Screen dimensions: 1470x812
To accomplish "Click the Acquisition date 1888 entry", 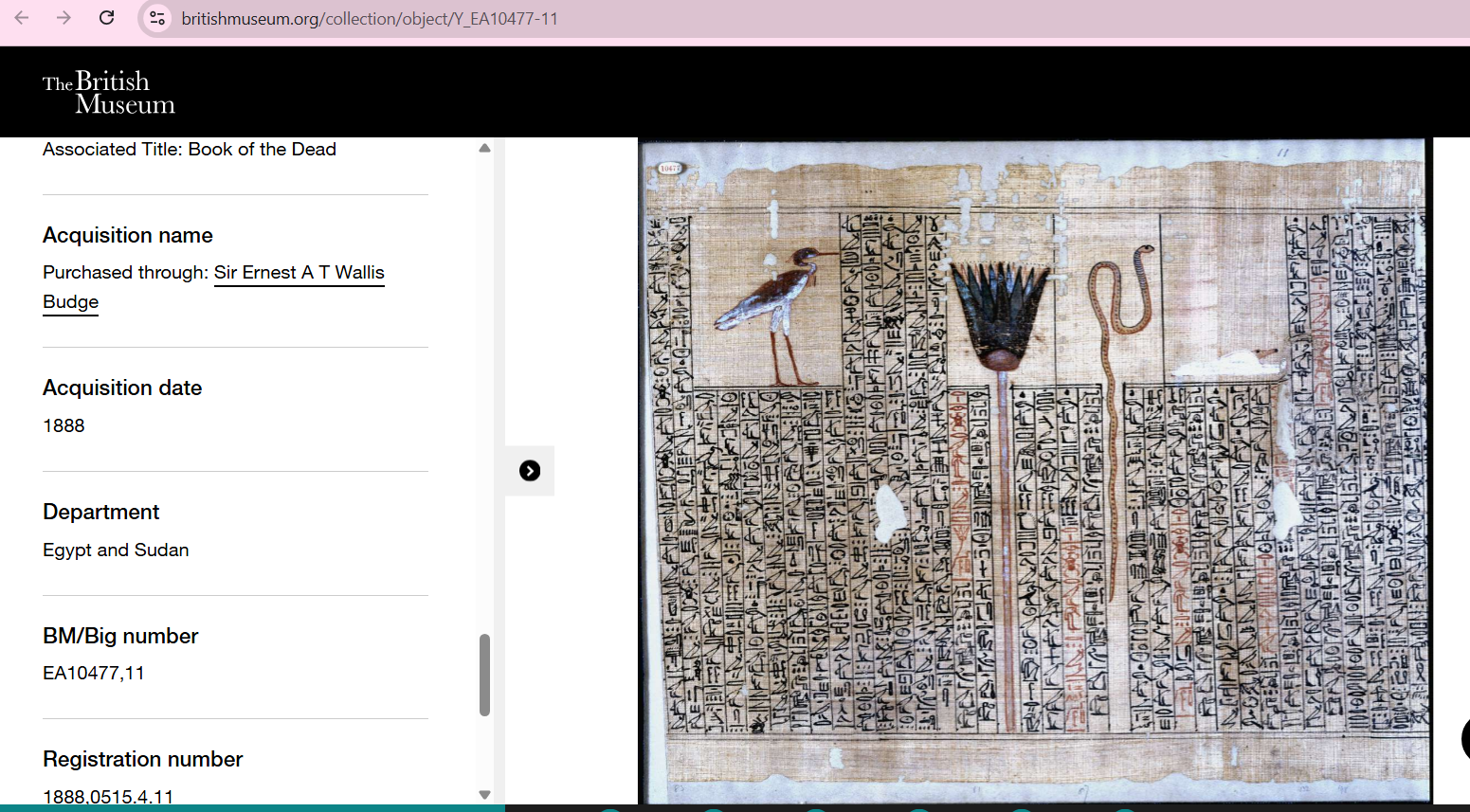I will 64,425.
